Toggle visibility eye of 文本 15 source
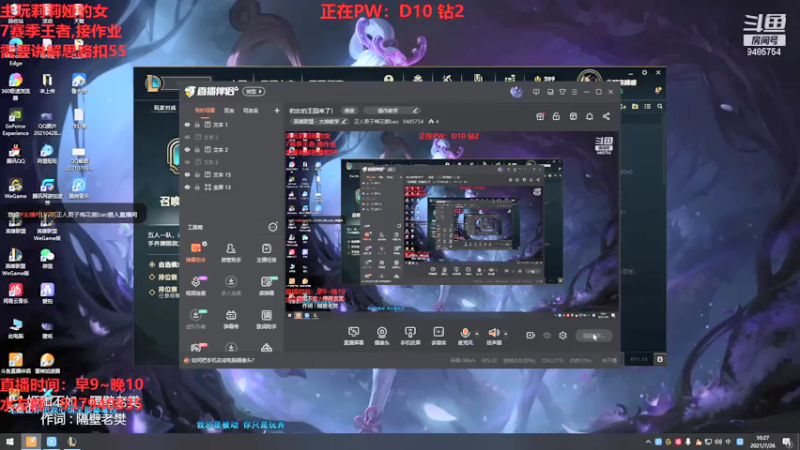The height and width of the screenshot is (450, 800). [187, 174]
